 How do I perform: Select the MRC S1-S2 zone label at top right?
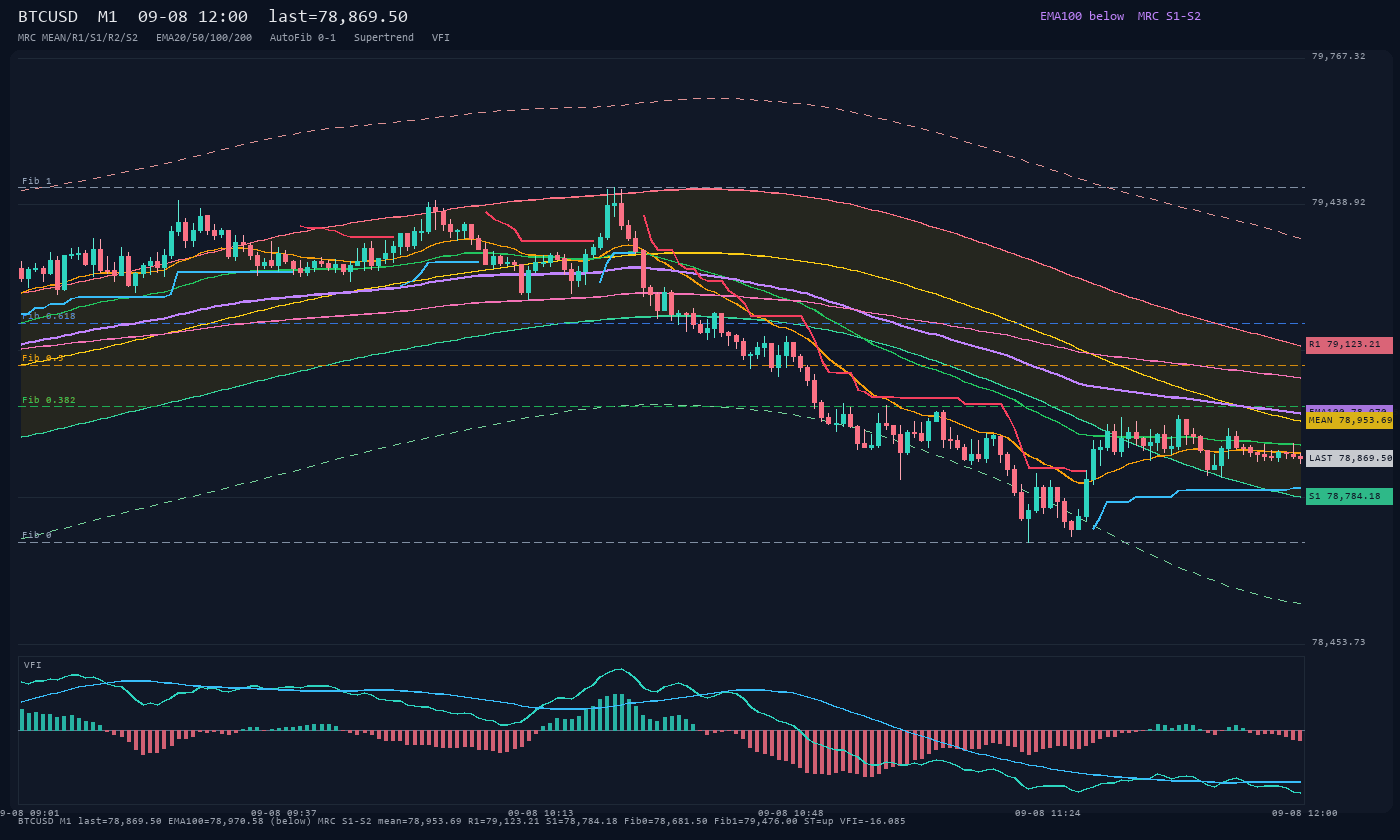[x=1169, y=16]
